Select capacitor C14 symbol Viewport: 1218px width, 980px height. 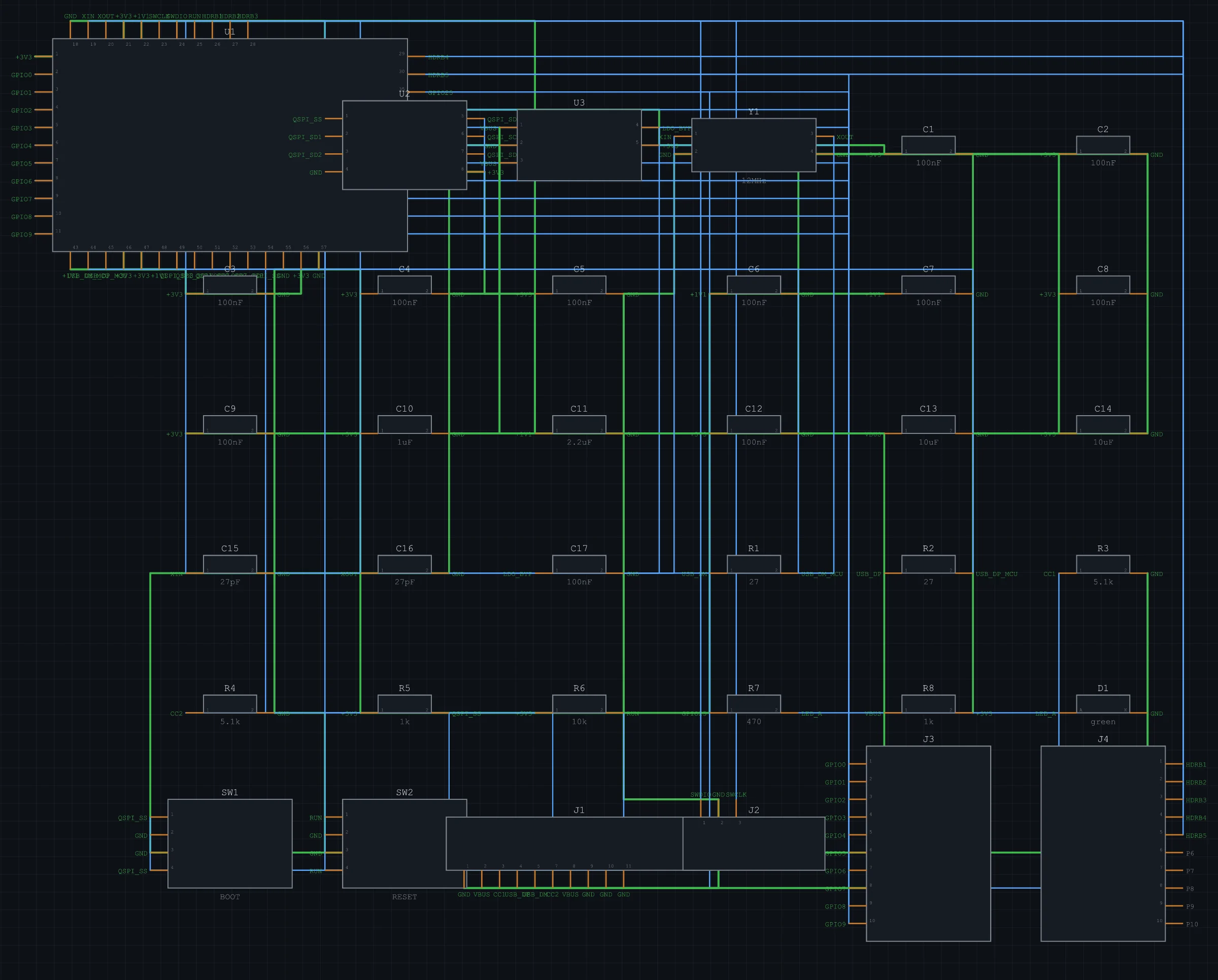click(x=1103, y=424)
